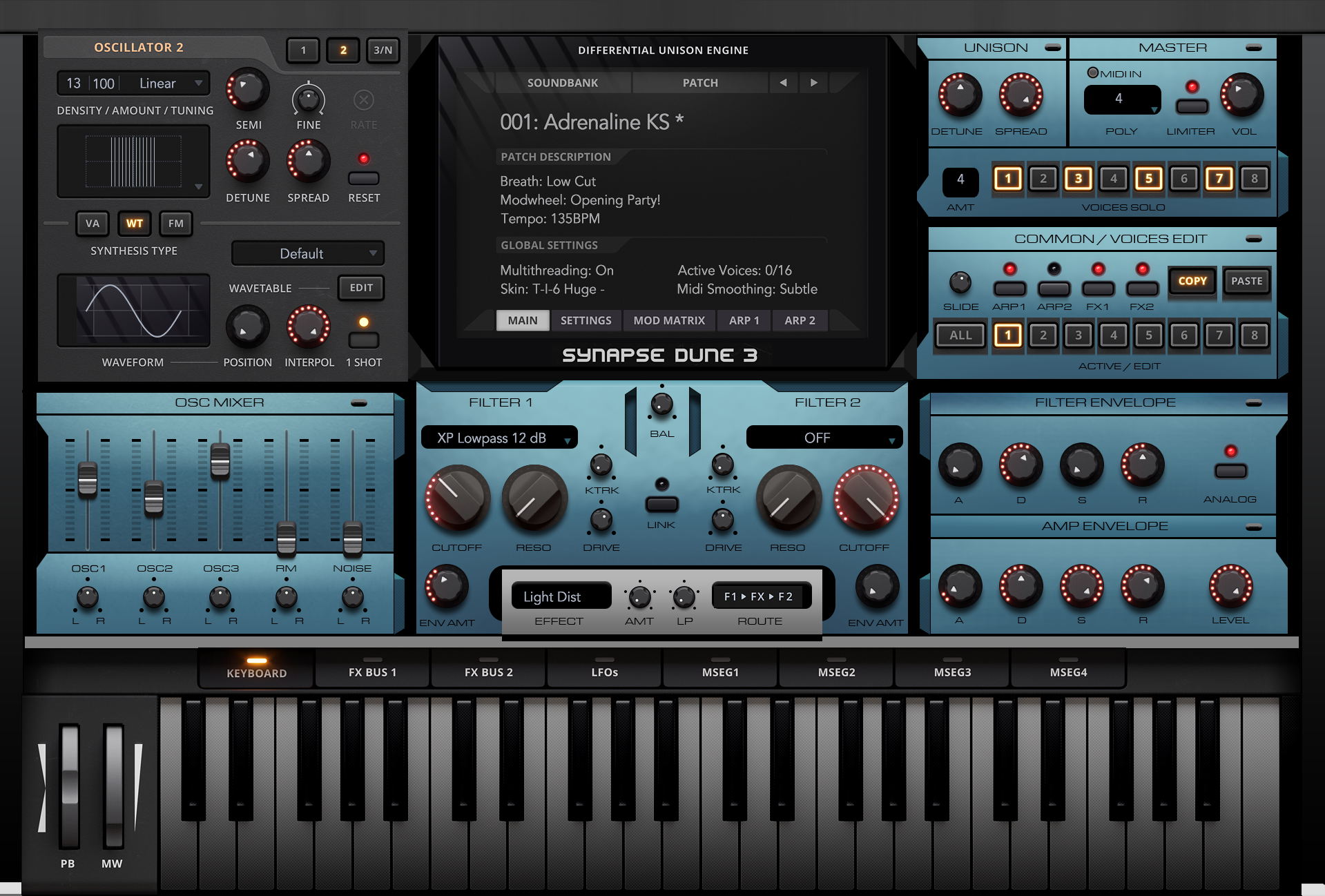Click the Master VOL knob
The height and width of the screenshot is (896, 1325).
(x=1242, y=95)
